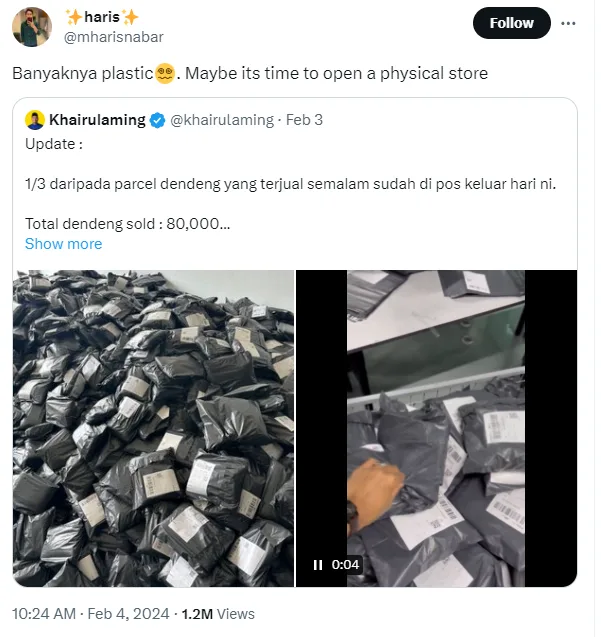Image resolution: width=601 pixels, height=637 pixels.
Task: Click the blue verified badge
Action: click(157, 120)
